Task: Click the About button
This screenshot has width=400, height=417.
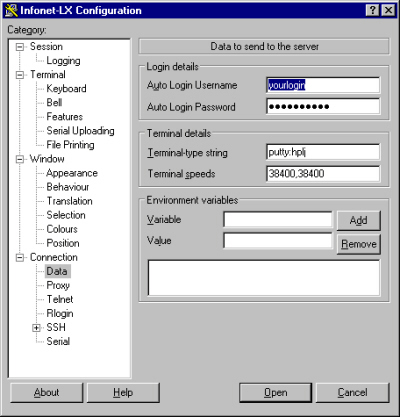Action: 46,393
